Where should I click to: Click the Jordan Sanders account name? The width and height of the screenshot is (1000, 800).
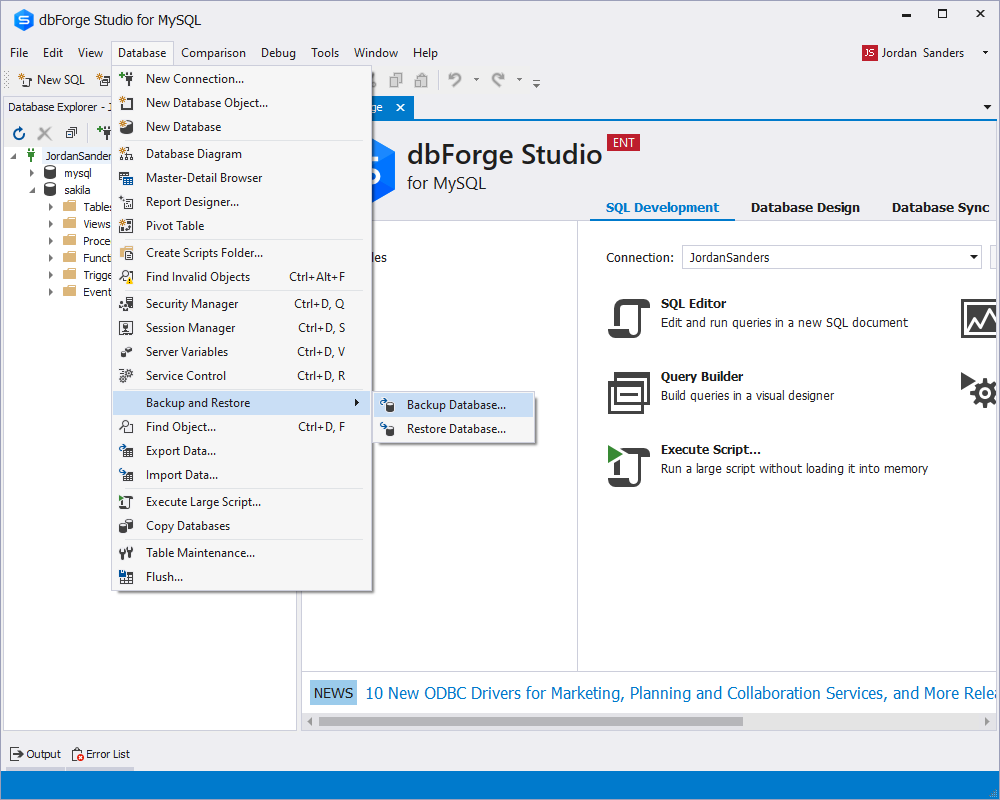click(x=922, y=53)
